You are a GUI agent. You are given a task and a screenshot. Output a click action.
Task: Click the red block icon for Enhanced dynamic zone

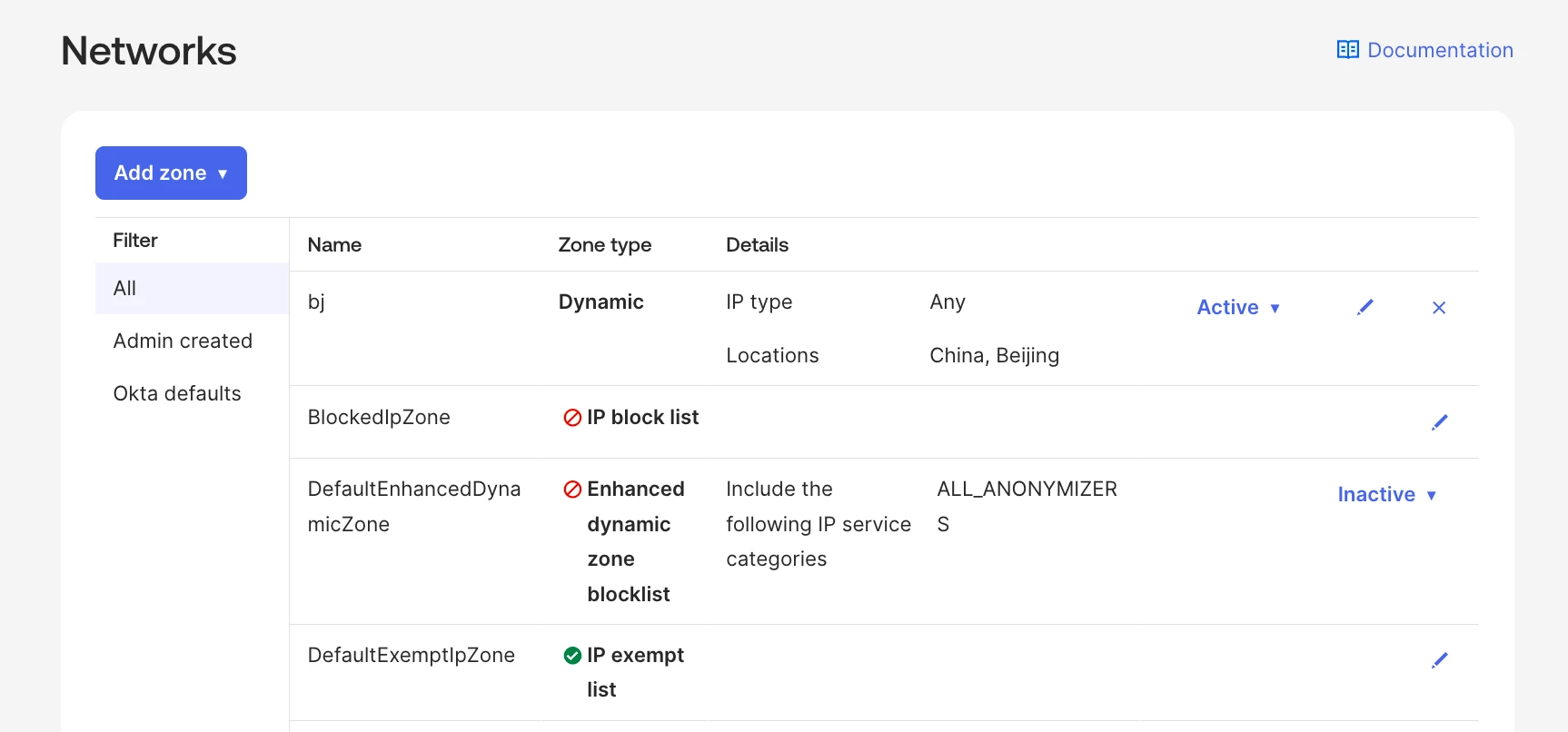pyautogui.click(x=572, y=490)
